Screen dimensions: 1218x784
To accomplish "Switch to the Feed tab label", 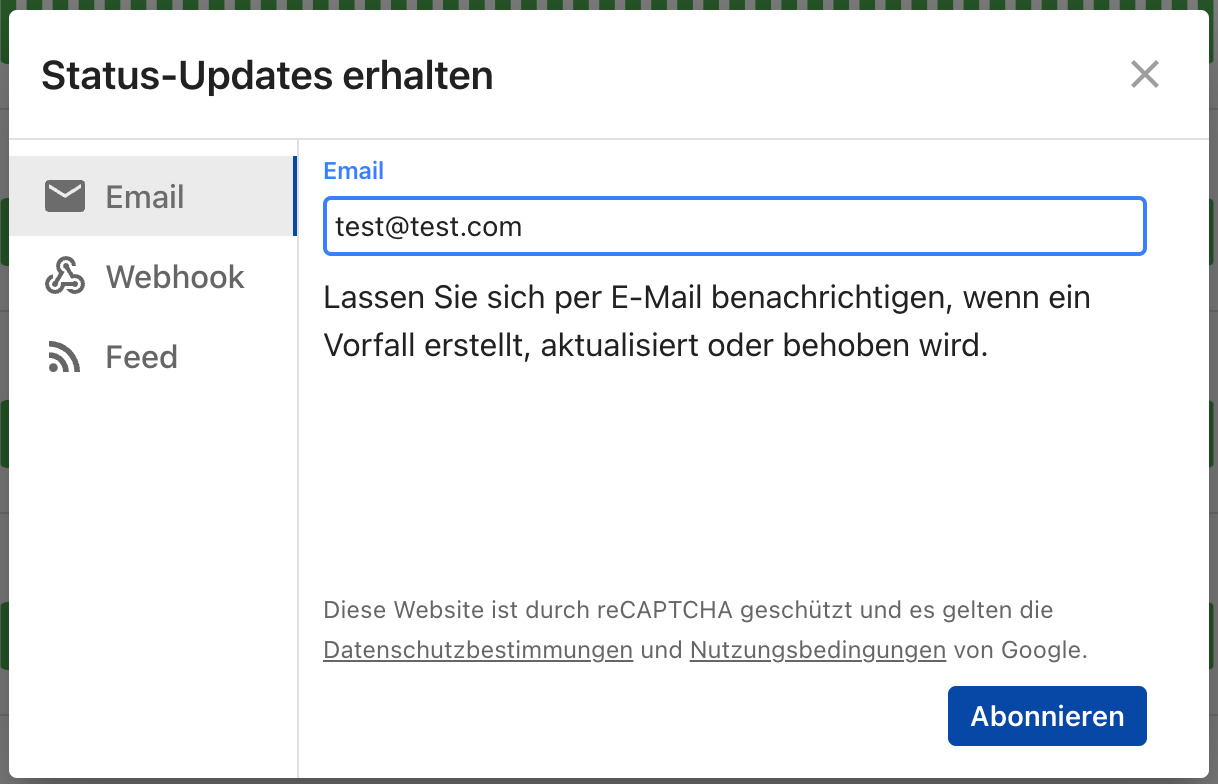I will click(141, 357).
